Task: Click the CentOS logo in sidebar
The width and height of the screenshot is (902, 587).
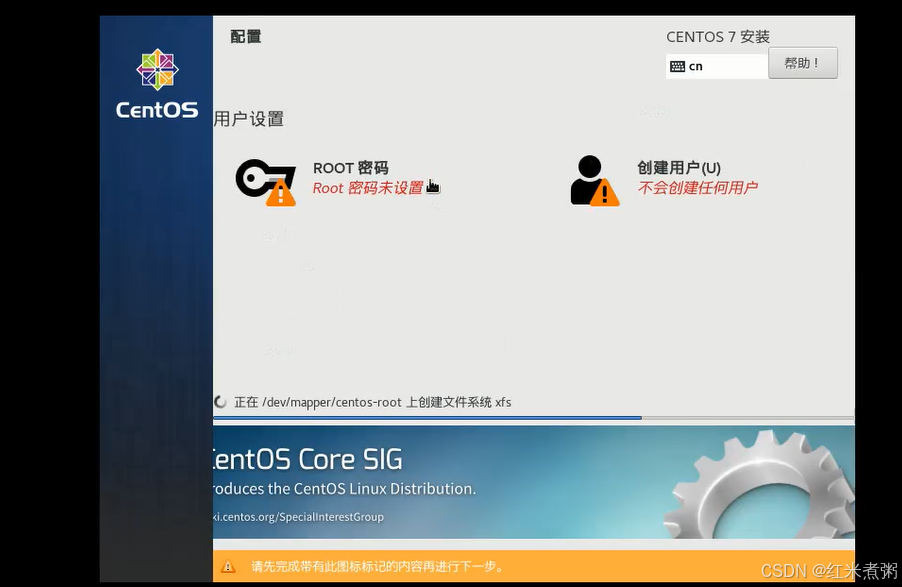Action: click(156, 84)
